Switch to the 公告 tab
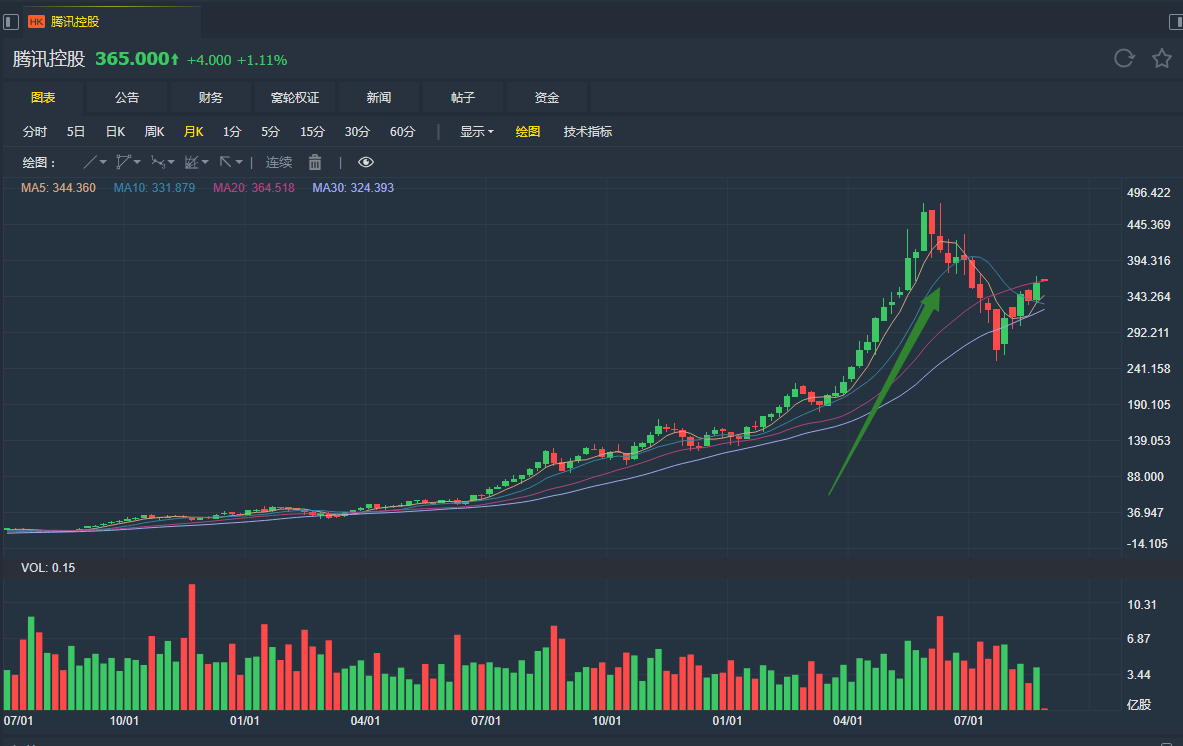The image size is (1183, 746). pyautogui.click(x=127, y=98)
